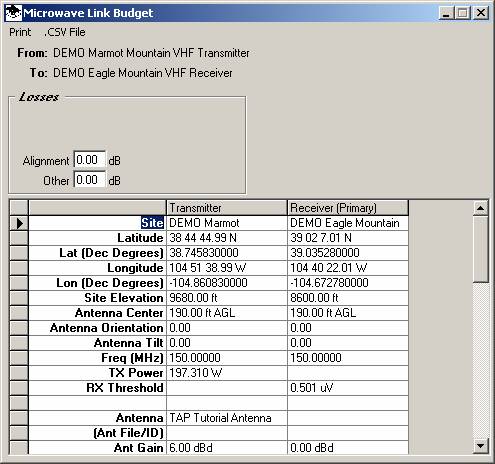Select the transmitter TX Power cell
This screenshot has width=495, height=464.
point(227,373)
